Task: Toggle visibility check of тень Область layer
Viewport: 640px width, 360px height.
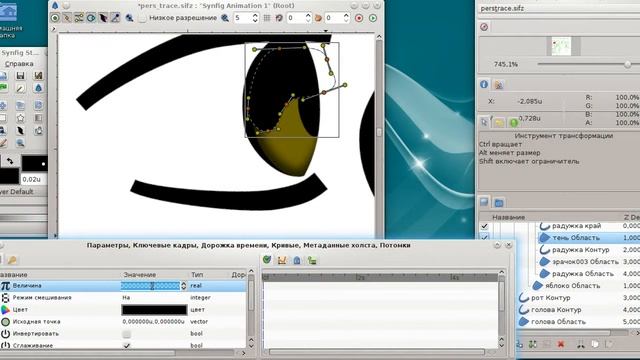Action: [484, 237]
